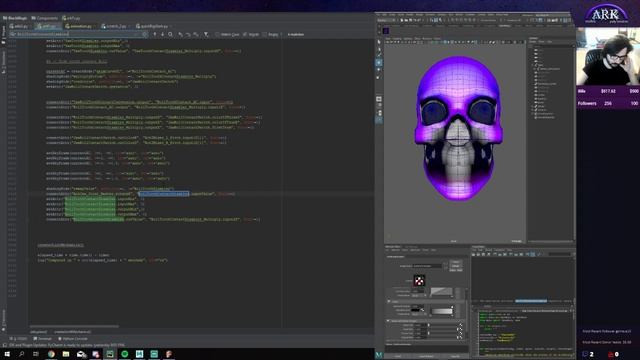Open the Windows Start menu

7,354
